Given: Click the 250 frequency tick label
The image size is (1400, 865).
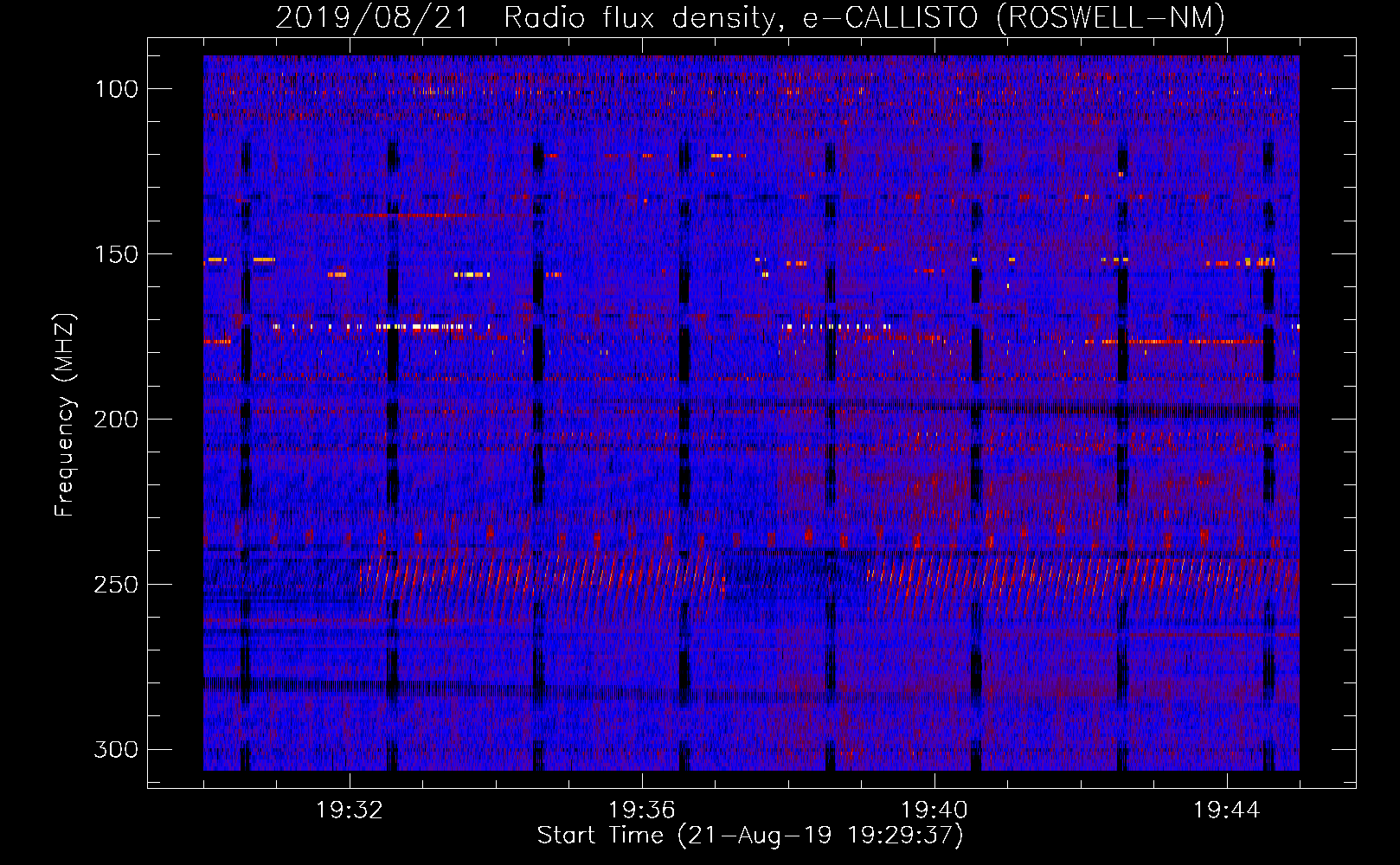Looking at the screenshot, I should 116,585.
